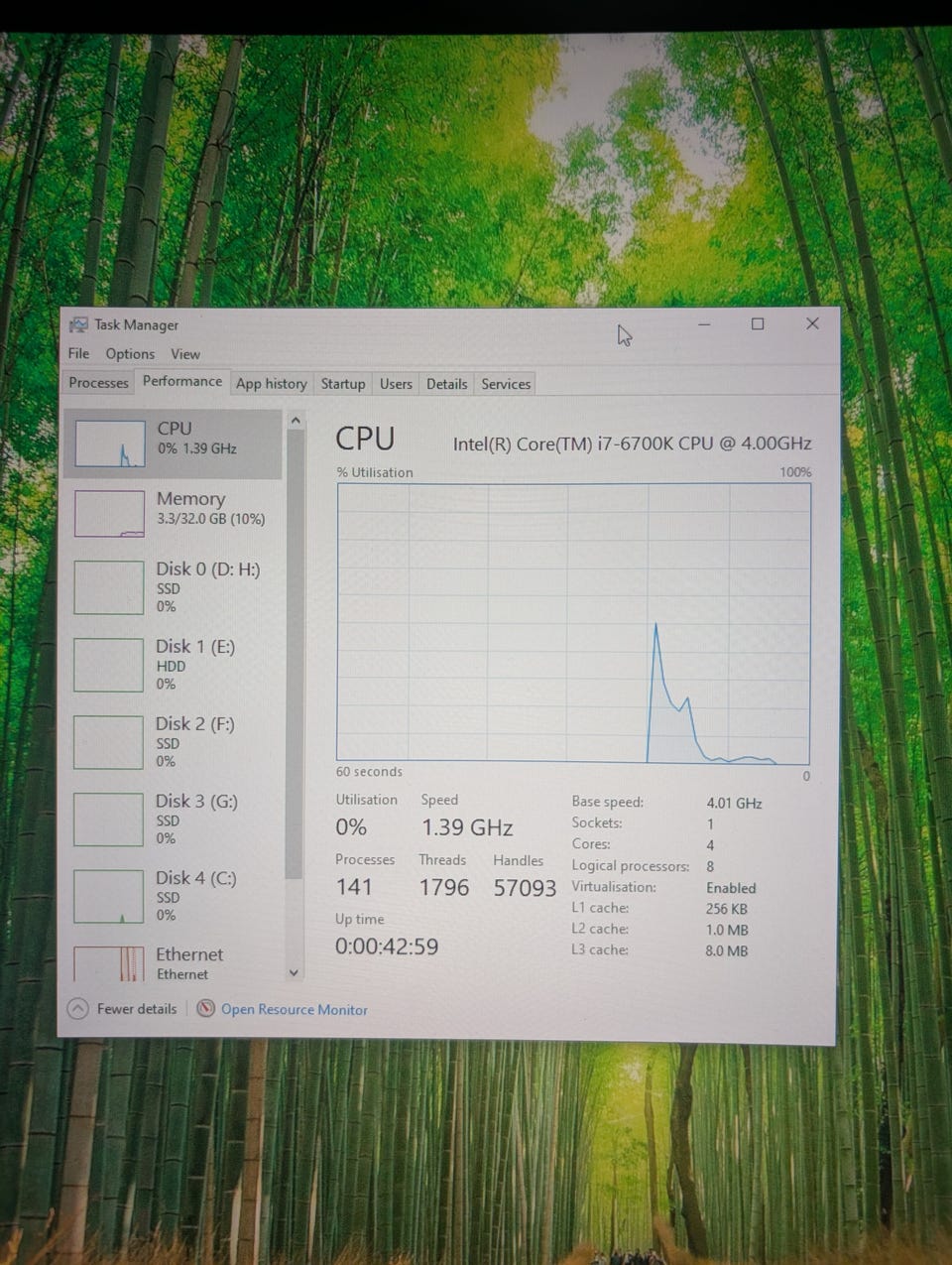952x1265 pixels.
Task: Switch to the App history tab
Action: 272,384
